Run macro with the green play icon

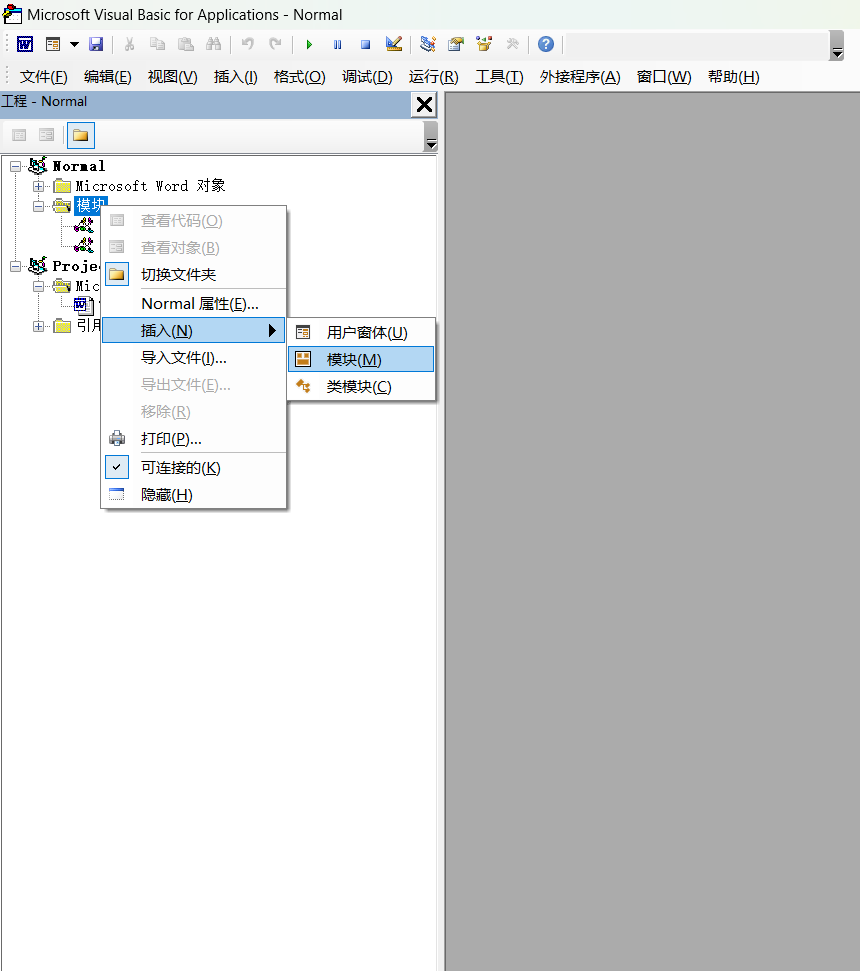[309, 45]
